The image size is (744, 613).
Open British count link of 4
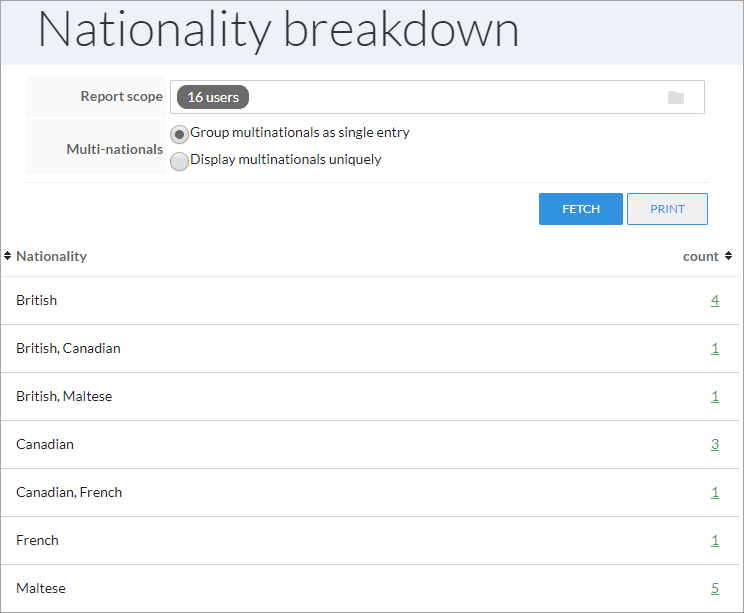(715, 300)
